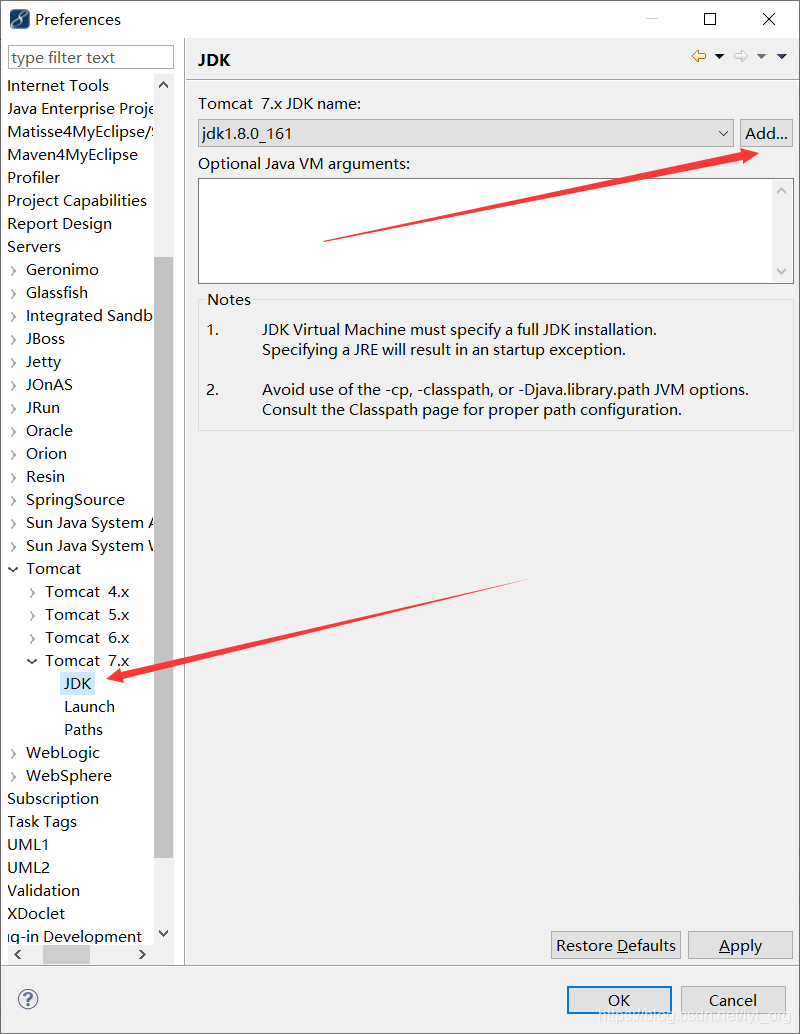The image size is (800, 1034).
Task: Dismiss dialog with Cancel button
Action: coord(733,1000)
